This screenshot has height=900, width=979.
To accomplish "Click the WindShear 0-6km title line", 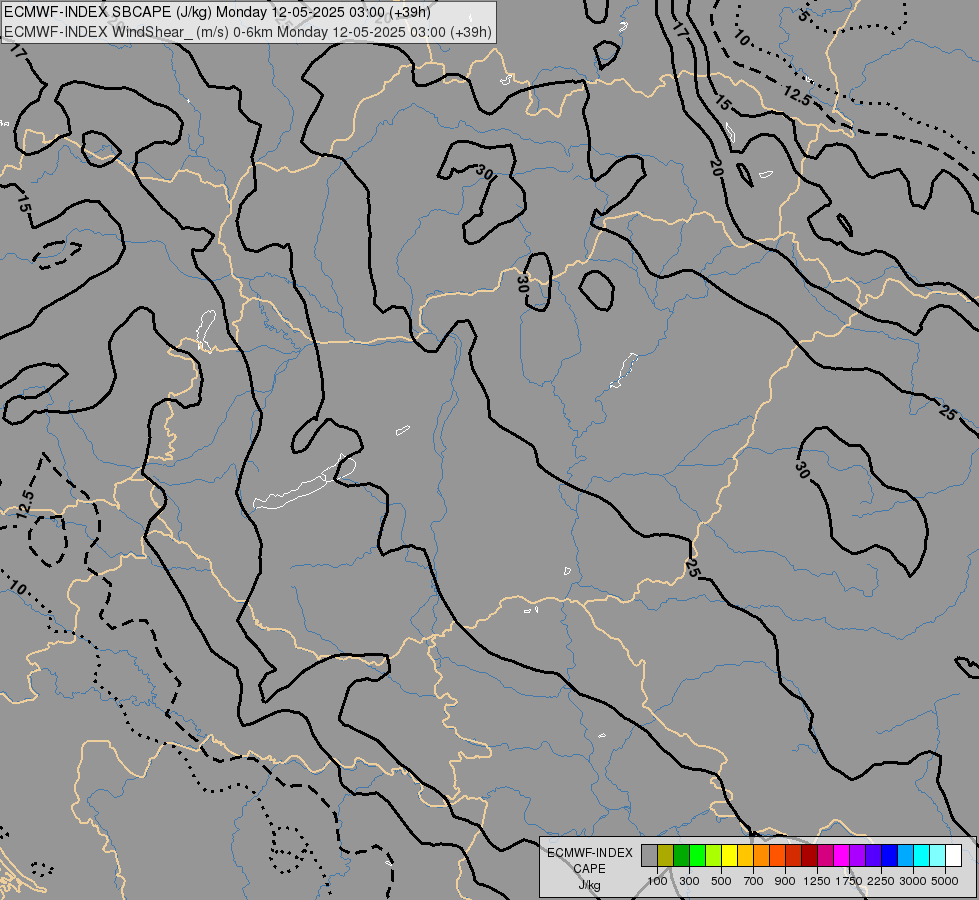I will click(x=248, y=32).
